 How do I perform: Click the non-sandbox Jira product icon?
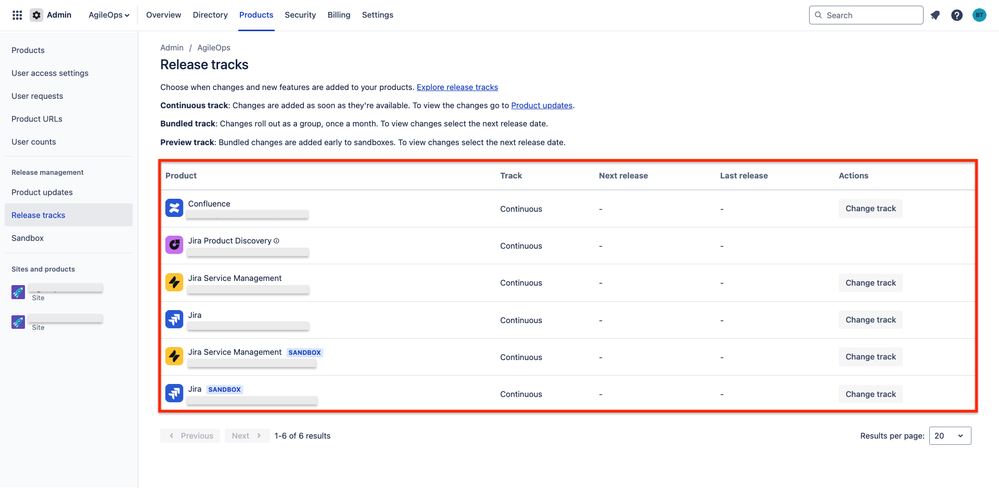point(175,319)
